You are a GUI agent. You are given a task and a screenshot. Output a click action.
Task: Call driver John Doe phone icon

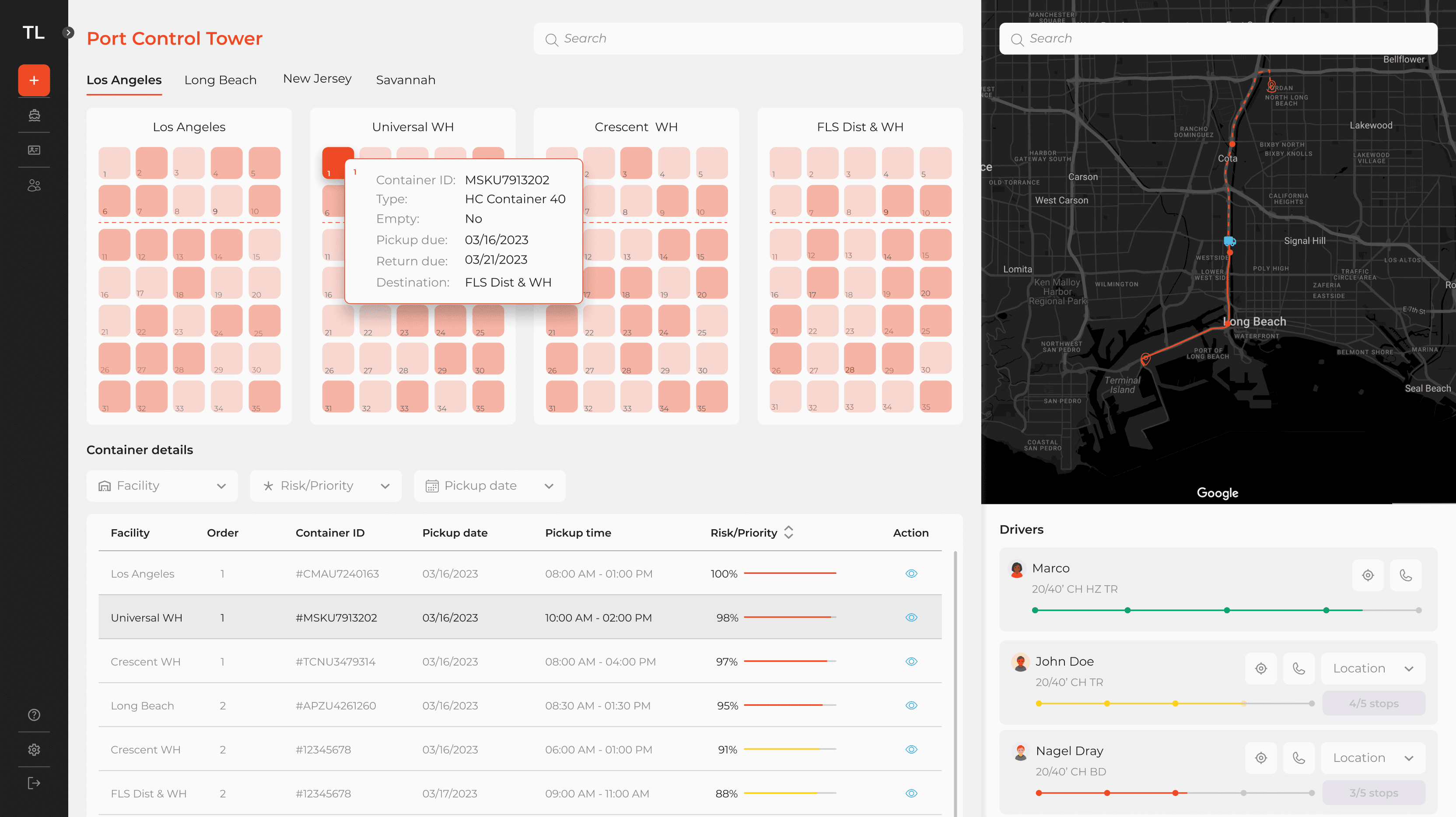[1298, 668]
